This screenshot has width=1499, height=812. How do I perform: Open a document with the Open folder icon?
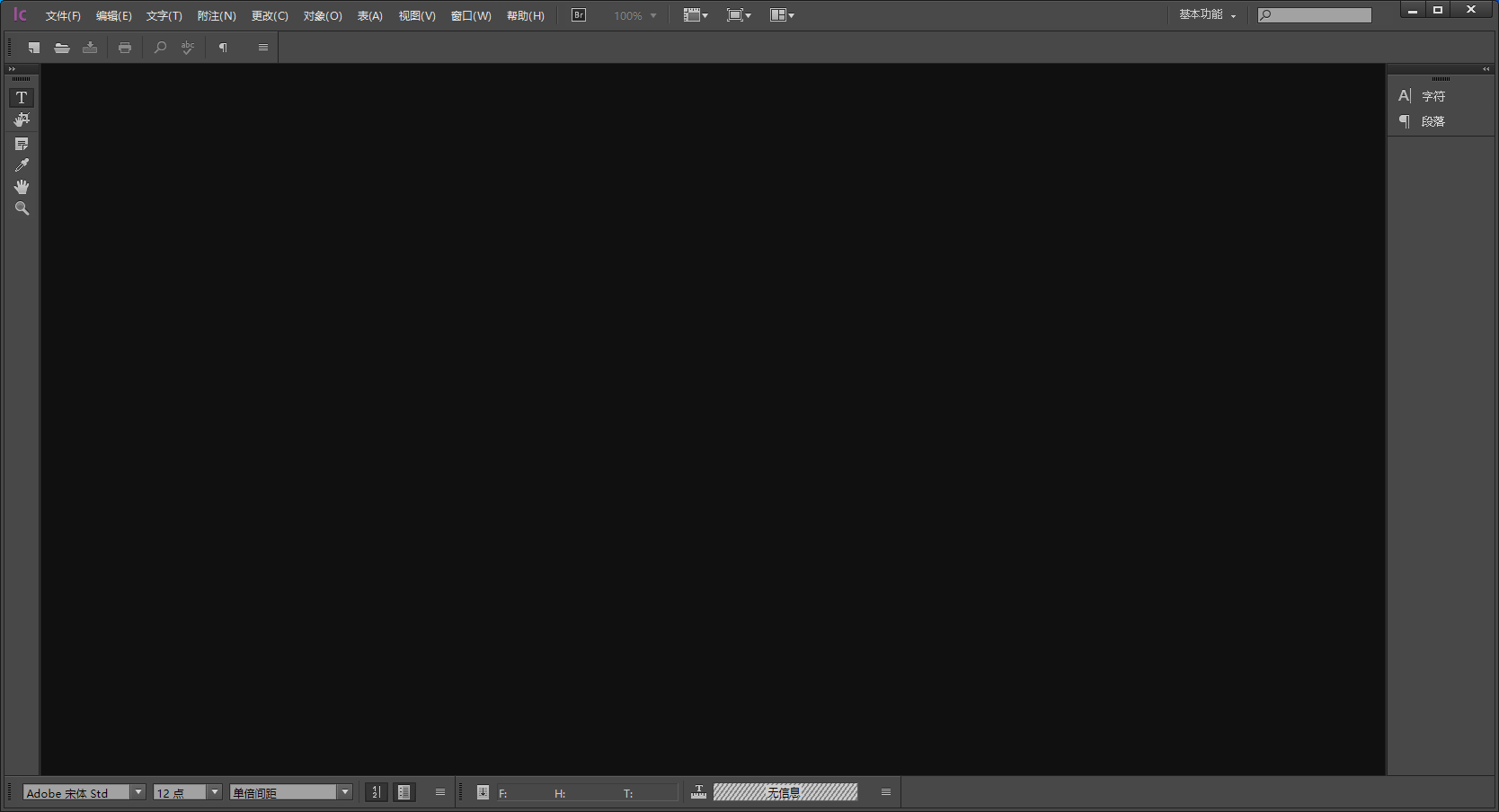[x=62, y=48]
